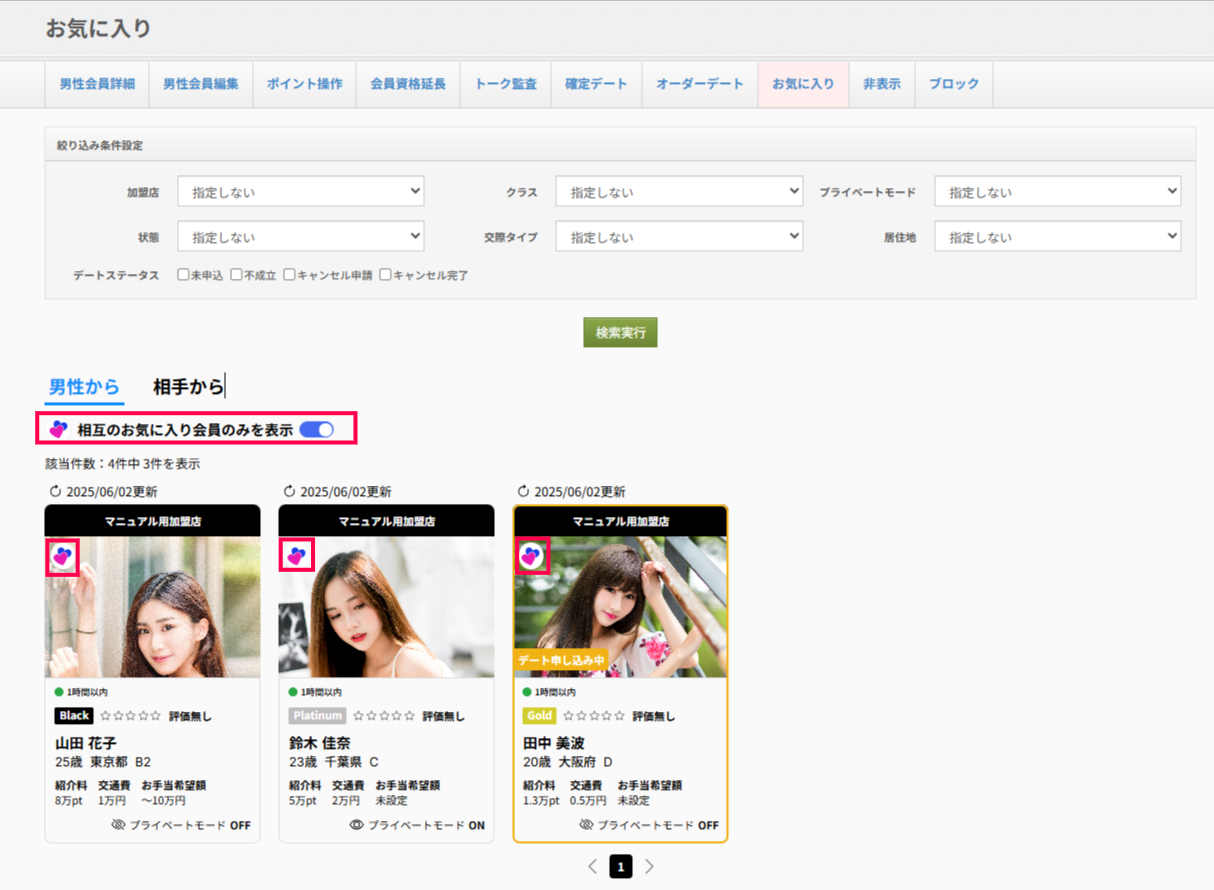1214x890 pixels.
Task: Click refresh icon above 田中 美波 card
Action: point(523,491)
